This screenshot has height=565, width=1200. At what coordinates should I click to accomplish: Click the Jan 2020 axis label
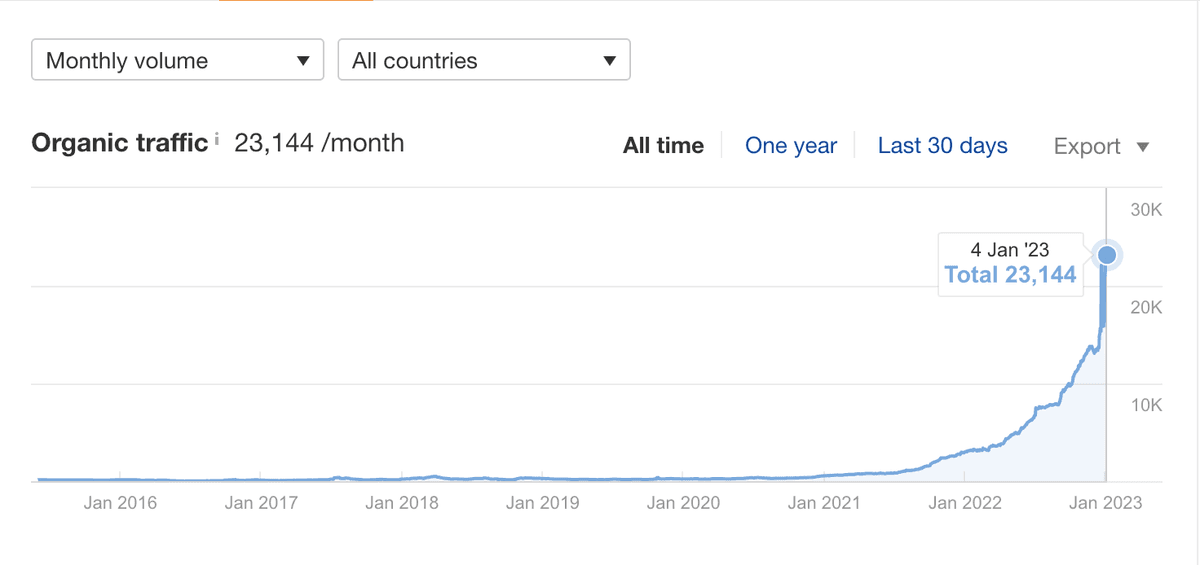683,503
